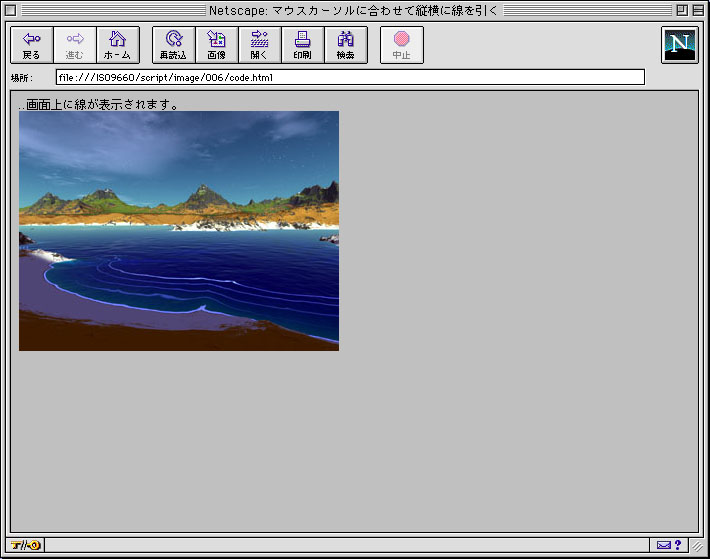710x559 pixels.
Task: Click the 場所: label
Action: pyautogui.click(x=22, y=78)
